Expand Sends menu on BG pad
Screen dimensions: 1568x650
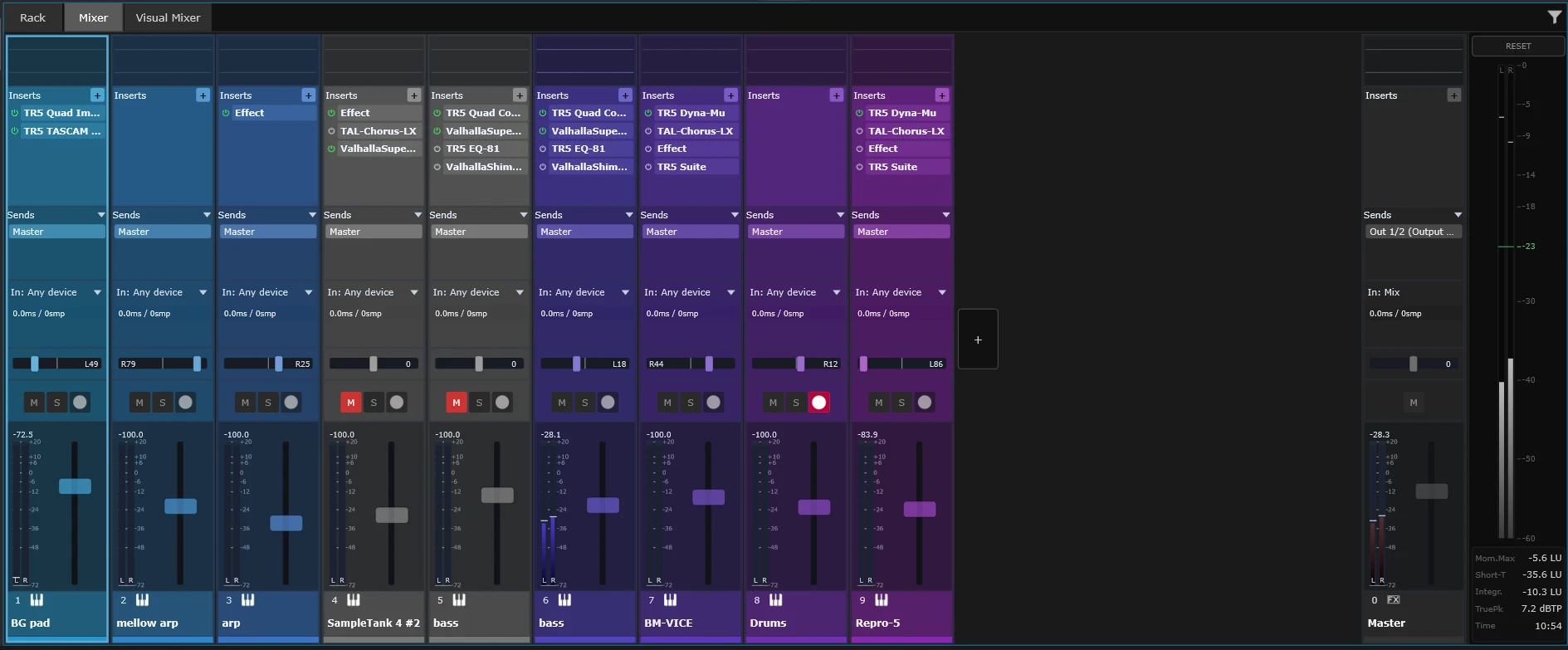[x=100, y=215]
